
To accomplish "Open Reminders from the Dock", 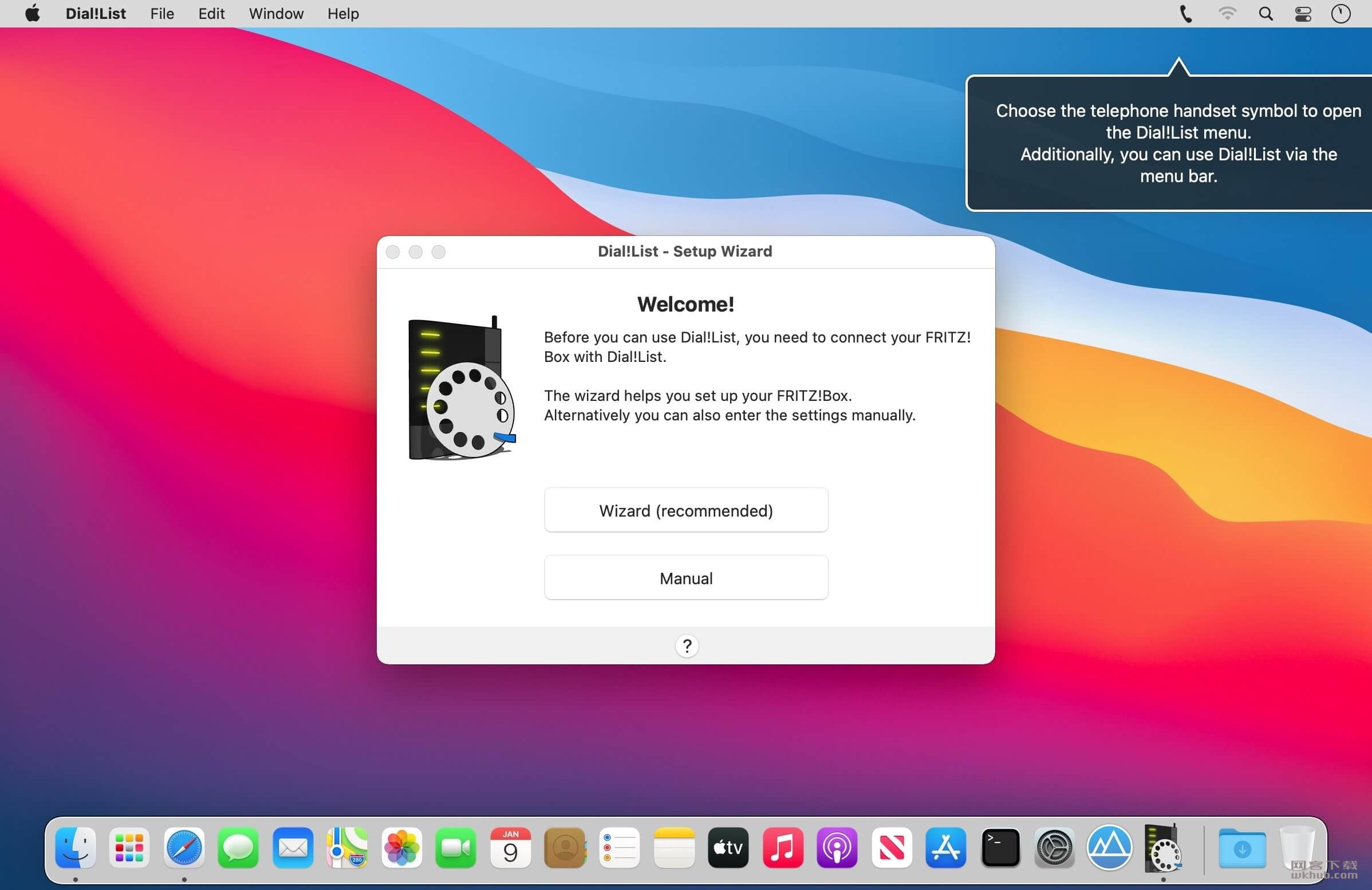I will [x=619, y=848].
